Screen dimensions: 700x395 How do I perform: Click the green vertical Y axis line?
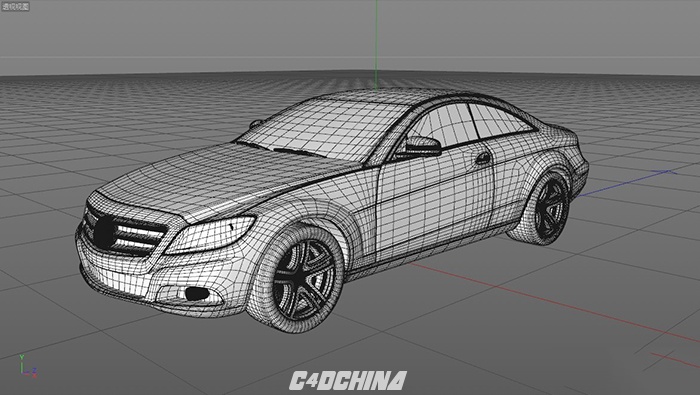click(376, 45)
